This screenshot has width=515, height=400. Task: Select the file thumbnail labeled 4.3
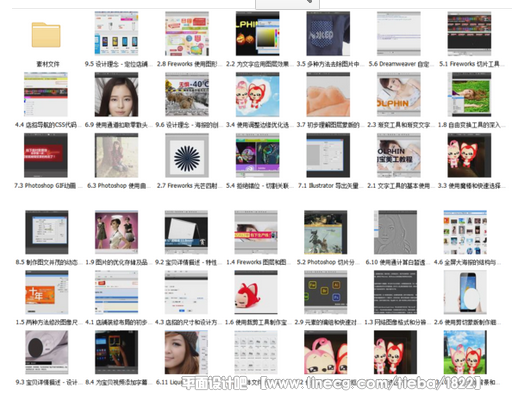coord(186,292)
